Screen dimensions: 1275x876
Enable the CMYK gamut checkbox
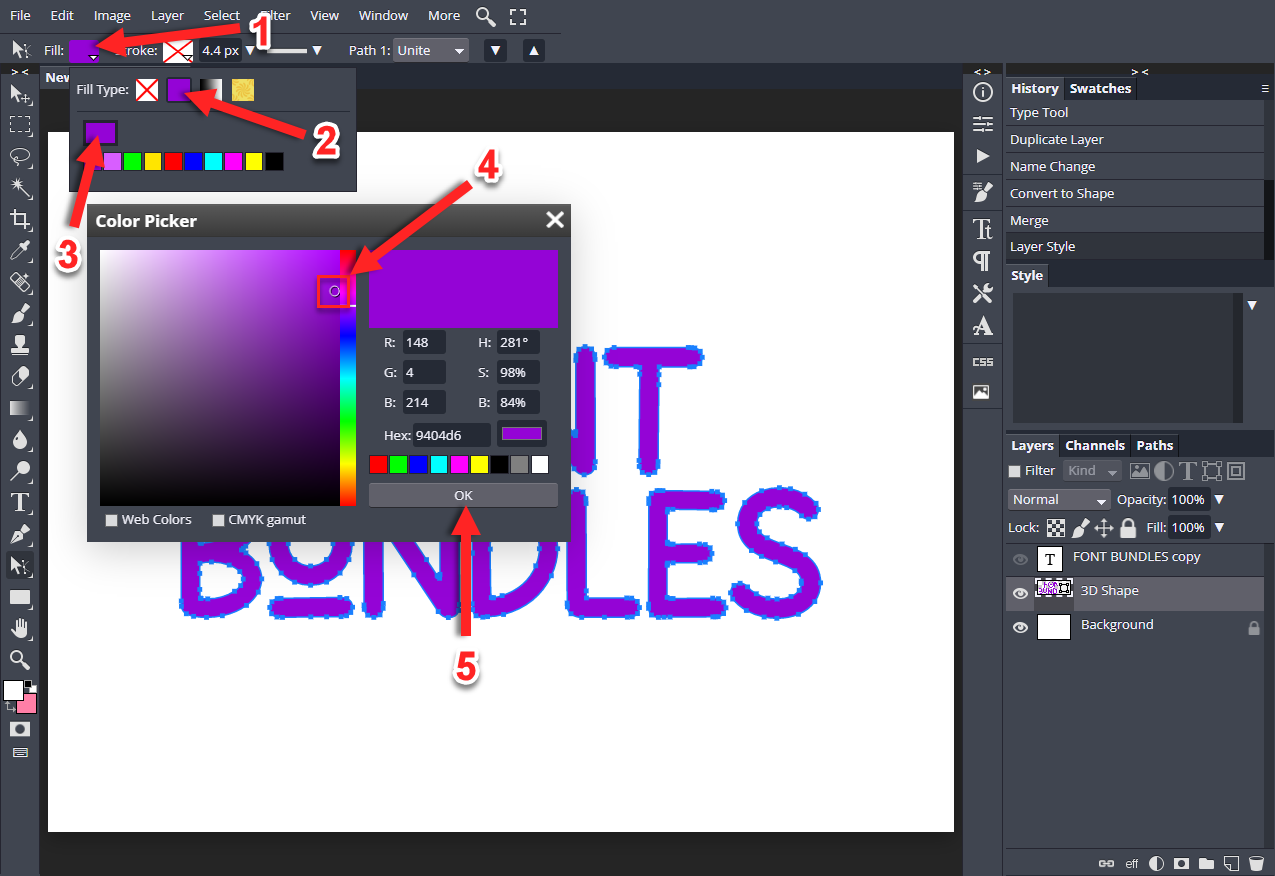(x=218, y=520)
